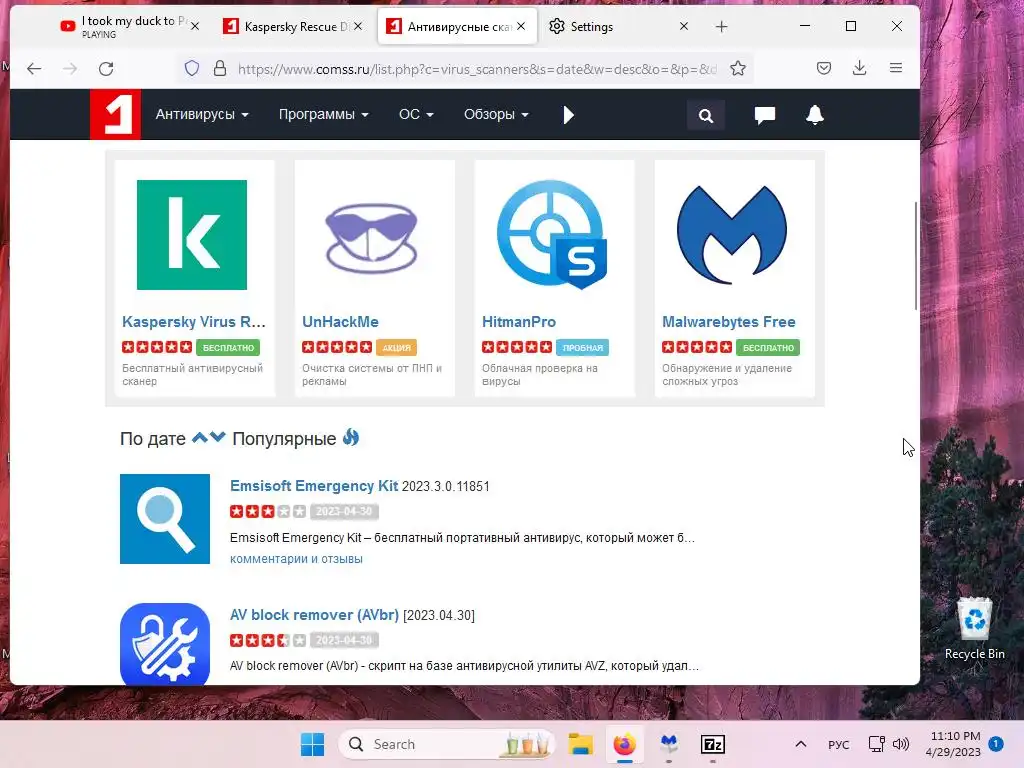Screen dimensions: 1024x768
Task: Click the padlock site info icon
Action: pyautogui.click(x=220, y=68)
